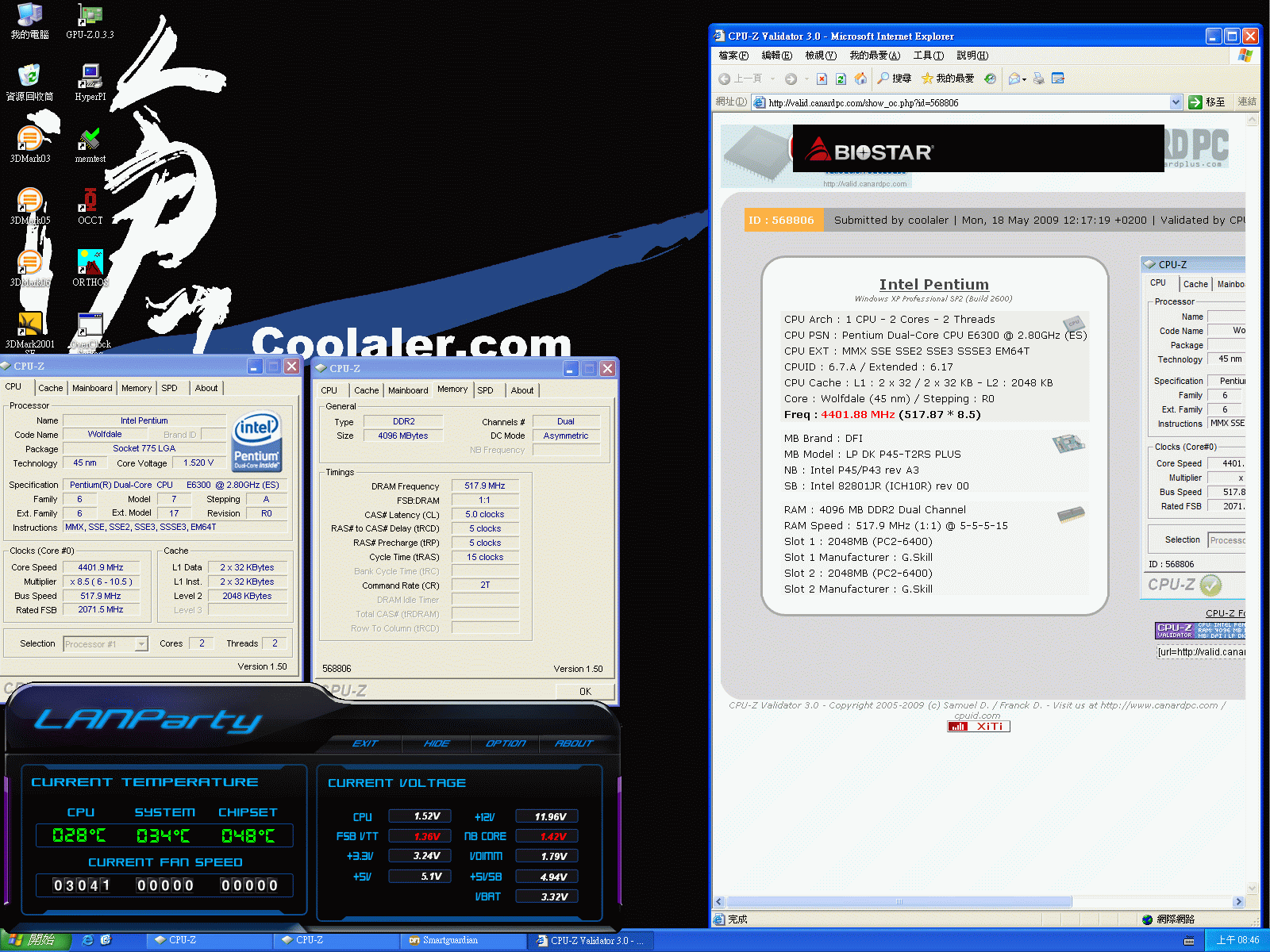Click the CPU-Z validated checkmark badge
This screenshot has height=952, width=1270.
click(x=1210, y=585)
